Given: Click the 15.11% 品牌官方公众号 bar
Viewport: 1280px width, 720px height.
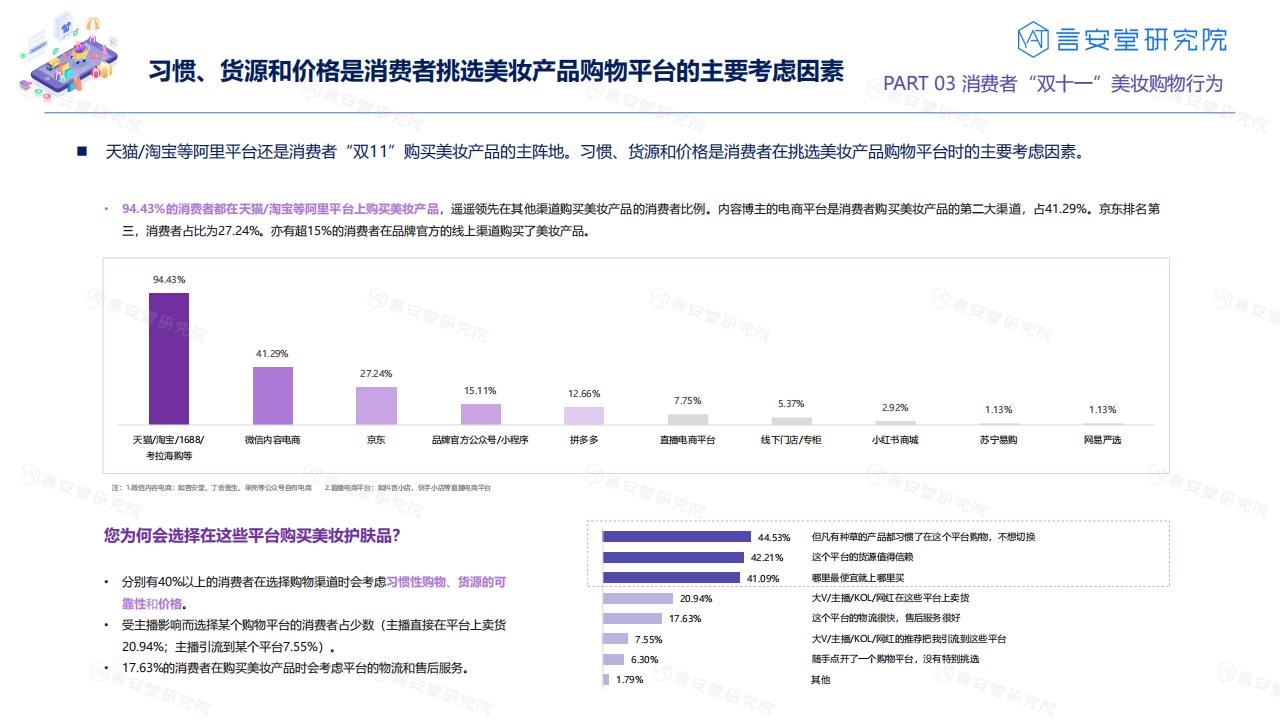Looking at the screenshot, I should coord(480,414).
